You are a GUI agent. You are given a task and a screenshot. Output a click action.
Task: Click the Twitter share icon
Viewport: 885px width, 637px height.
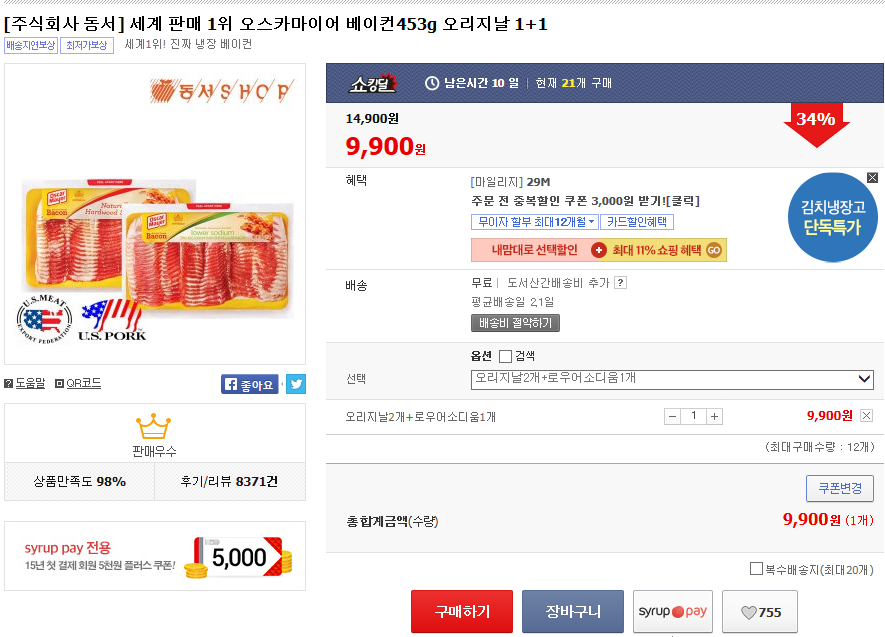(x=296, y=384)
